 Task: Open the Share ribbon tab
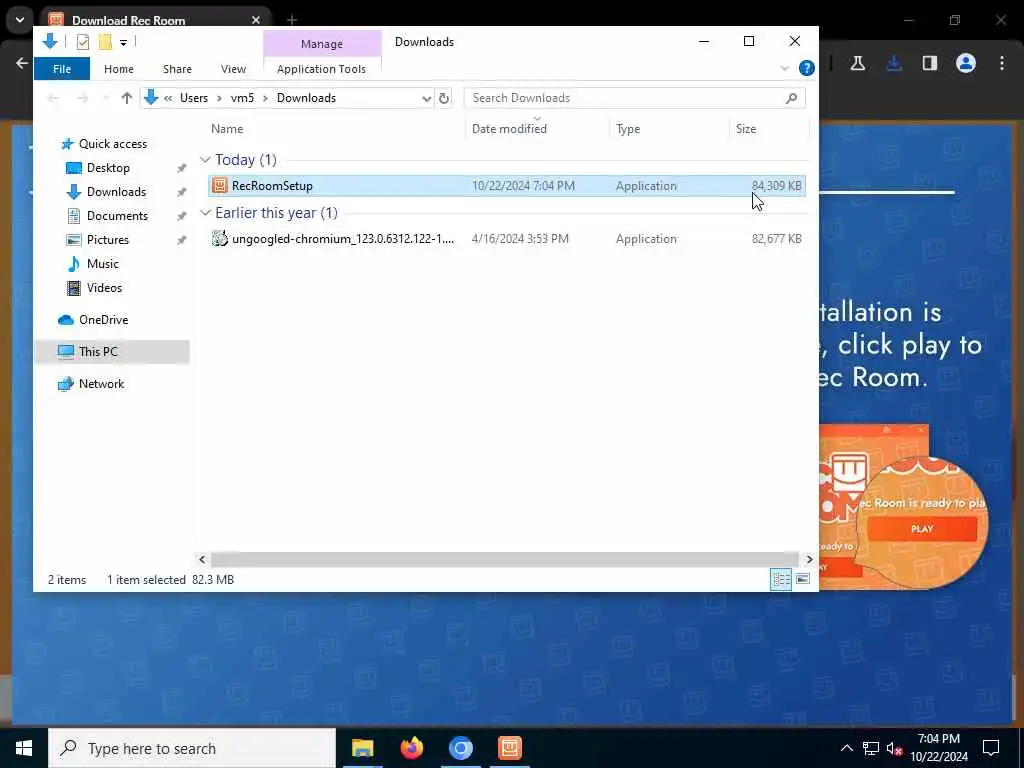[177, 69]
